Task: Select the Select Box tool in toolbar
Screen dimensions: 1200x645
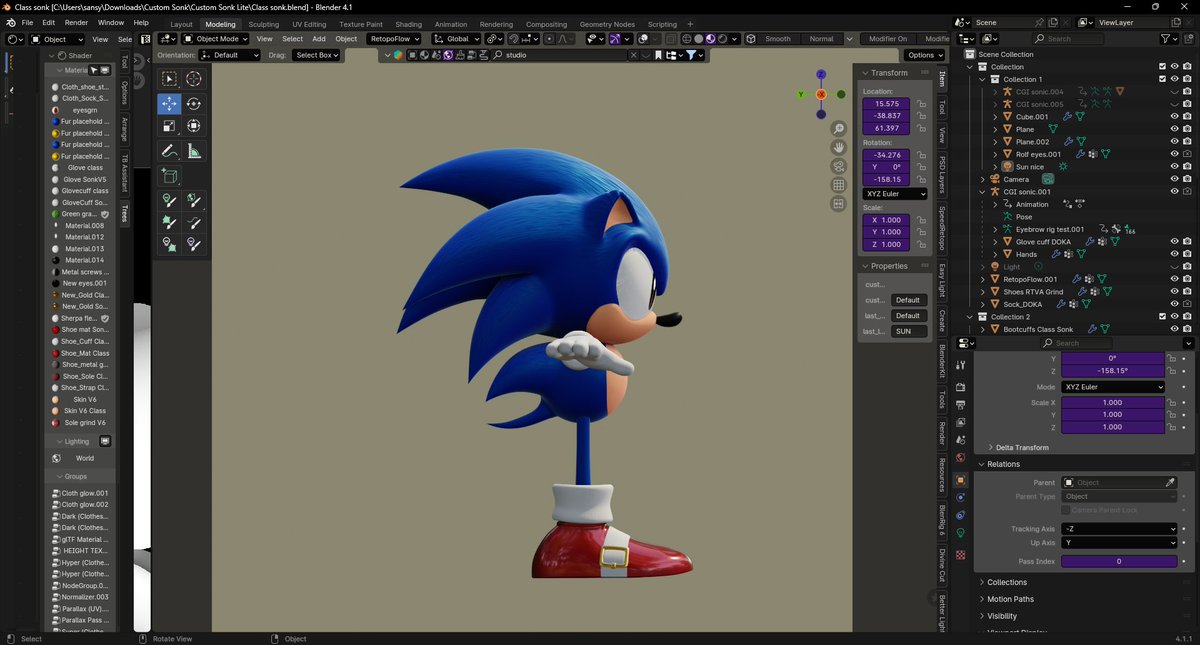Action: [169, 79]
